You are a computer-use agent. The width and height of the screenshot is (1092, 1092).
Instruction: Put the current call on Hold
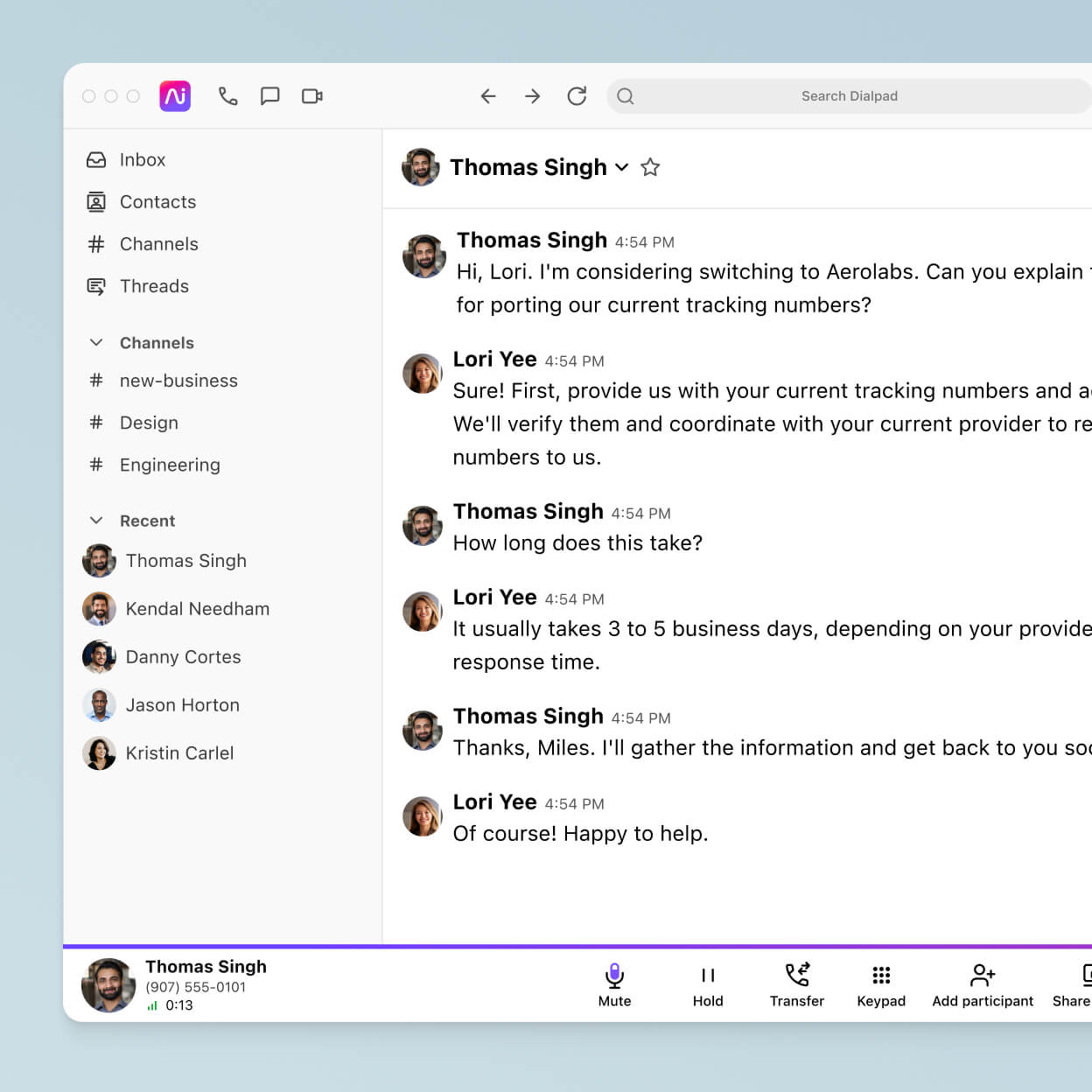(707, 982)
